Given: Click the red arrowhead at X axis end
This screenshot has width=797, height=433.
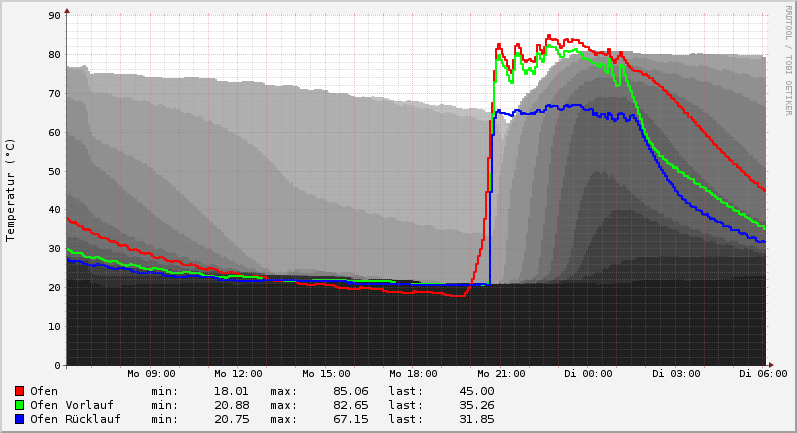Looking at the screenshot, I should tap(770, 364).
